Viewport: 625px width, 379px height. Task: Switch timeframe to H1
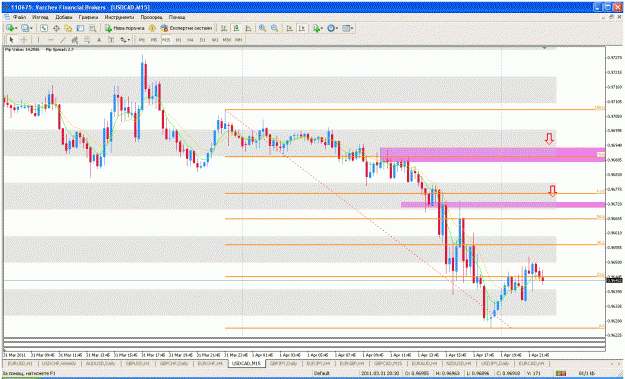[179, 40]
